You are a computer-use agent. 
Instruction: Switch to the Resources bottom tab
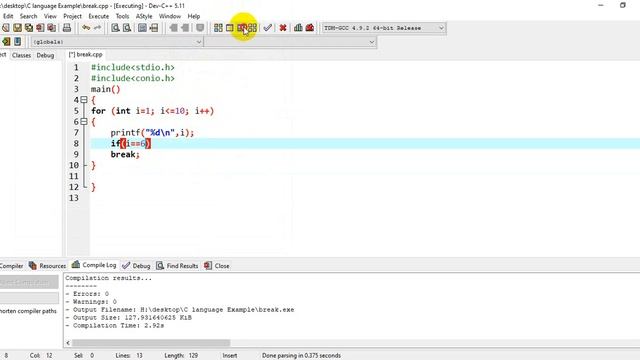point(47,266)
